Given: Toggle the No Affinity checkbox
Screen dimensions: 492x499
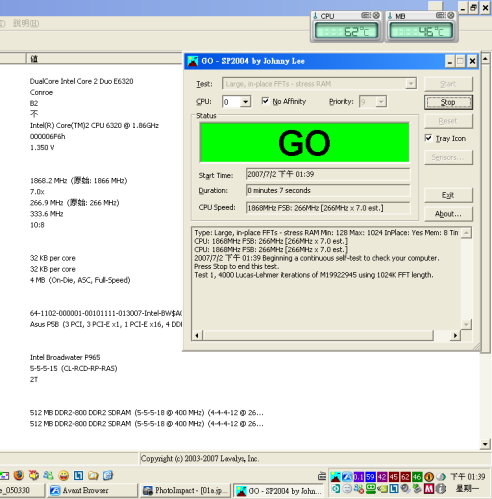Looking at the screenshot, I should click(265, 101).
